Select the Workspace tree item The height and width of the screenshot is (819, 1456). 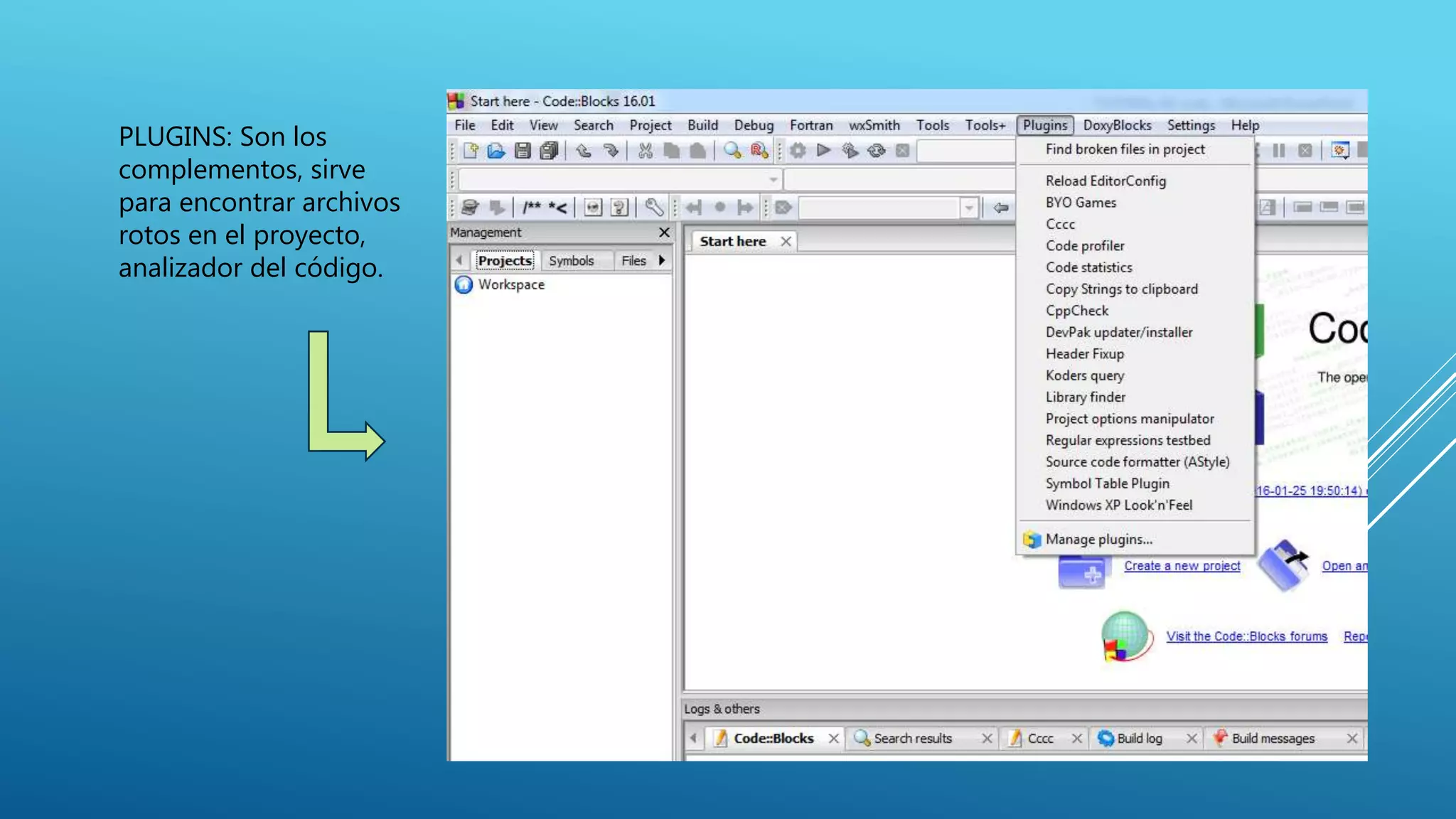(511, 284)
